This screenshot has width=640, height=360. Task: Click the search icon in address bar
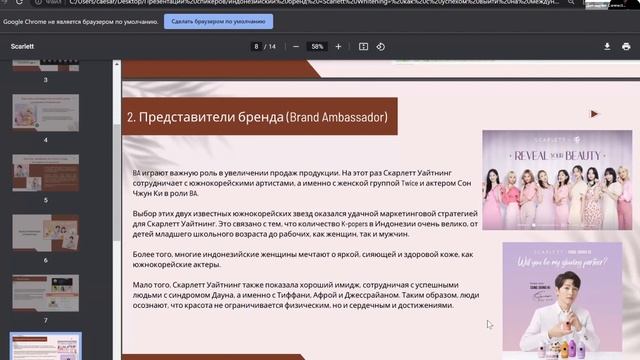[571, 2]
